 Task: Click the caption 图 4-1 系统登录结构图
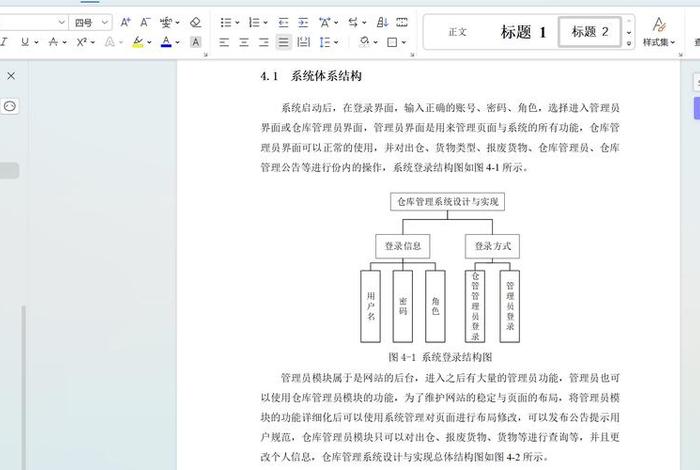pos(440,357)
